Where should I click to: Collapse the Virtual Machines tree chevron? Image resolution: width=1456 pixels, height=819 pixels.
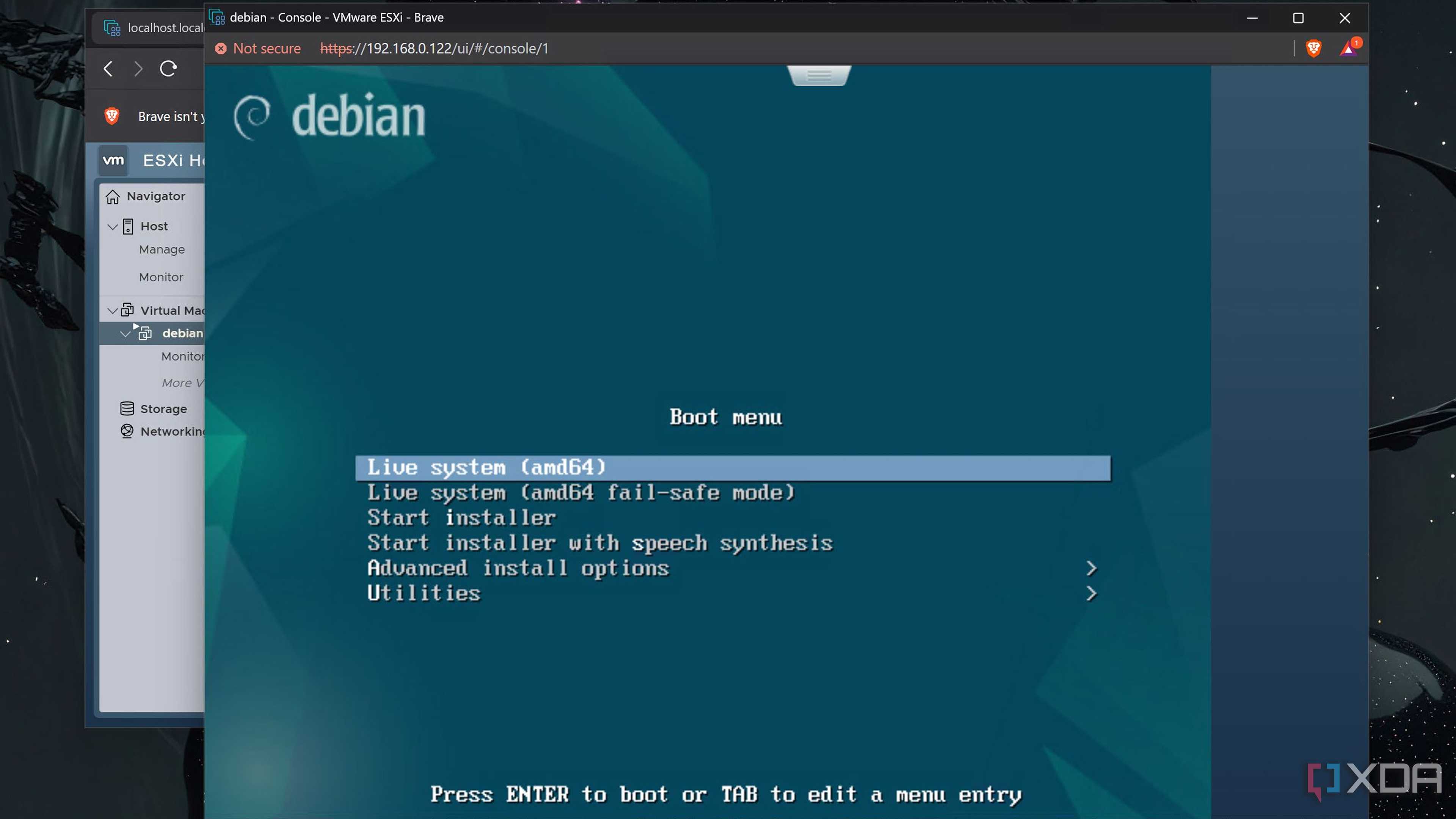click(x=113, y=311)
